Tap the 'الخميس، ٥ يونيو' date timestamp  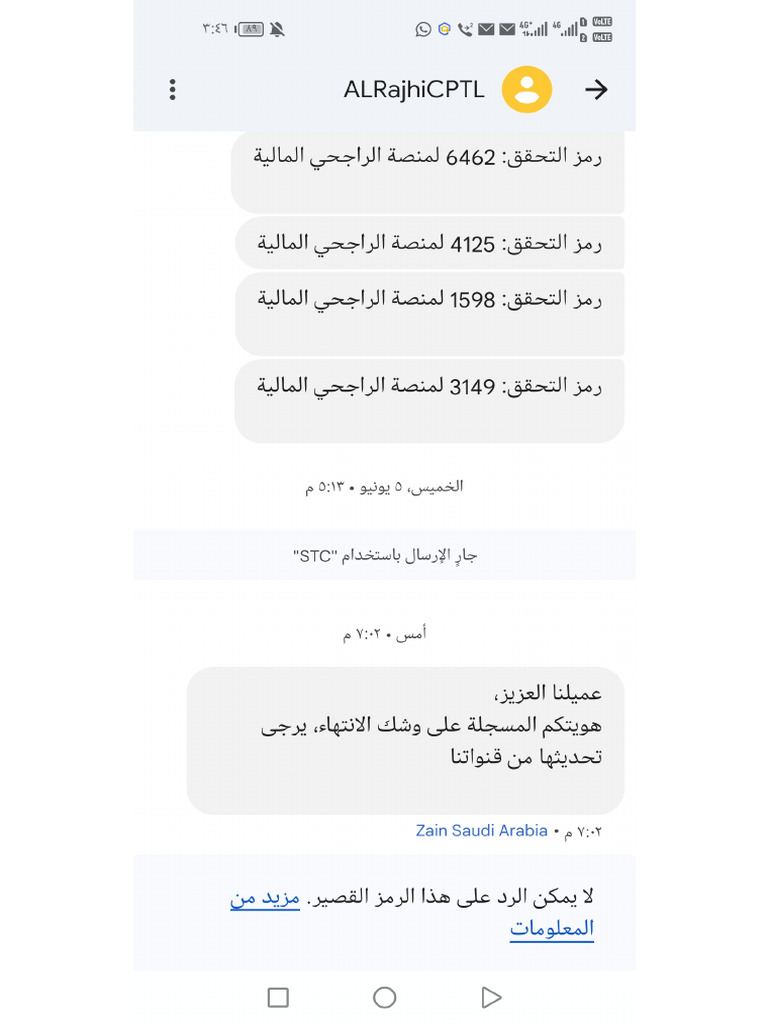point(384,487)
